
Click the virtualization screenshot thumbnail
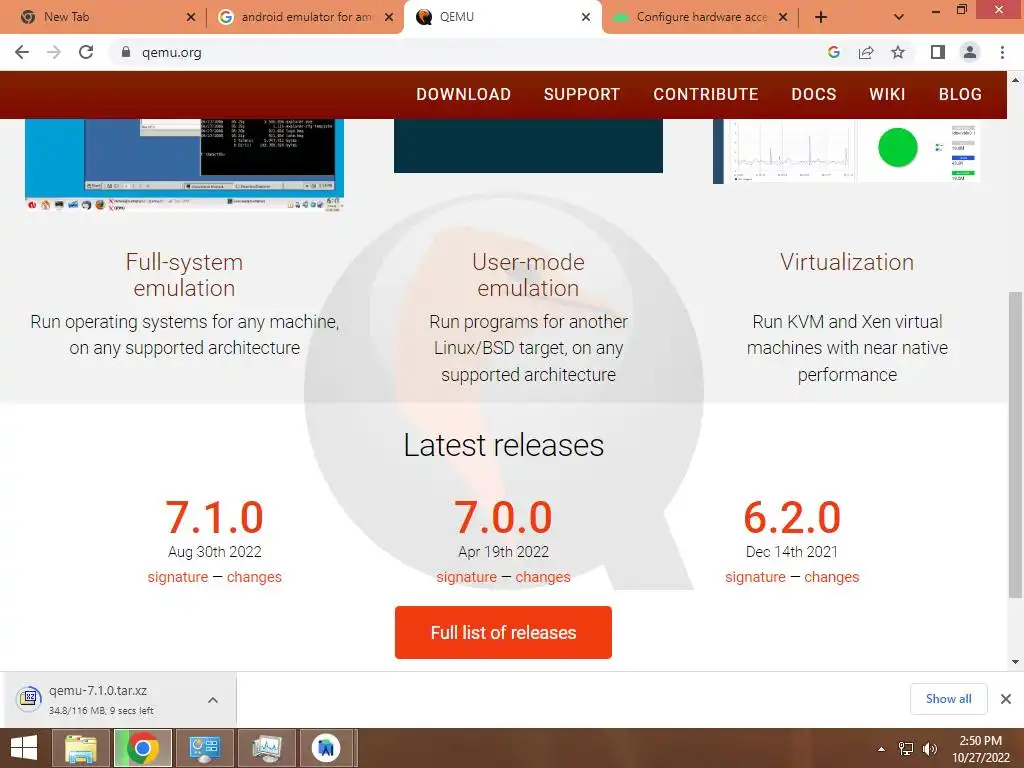(847, 151)
